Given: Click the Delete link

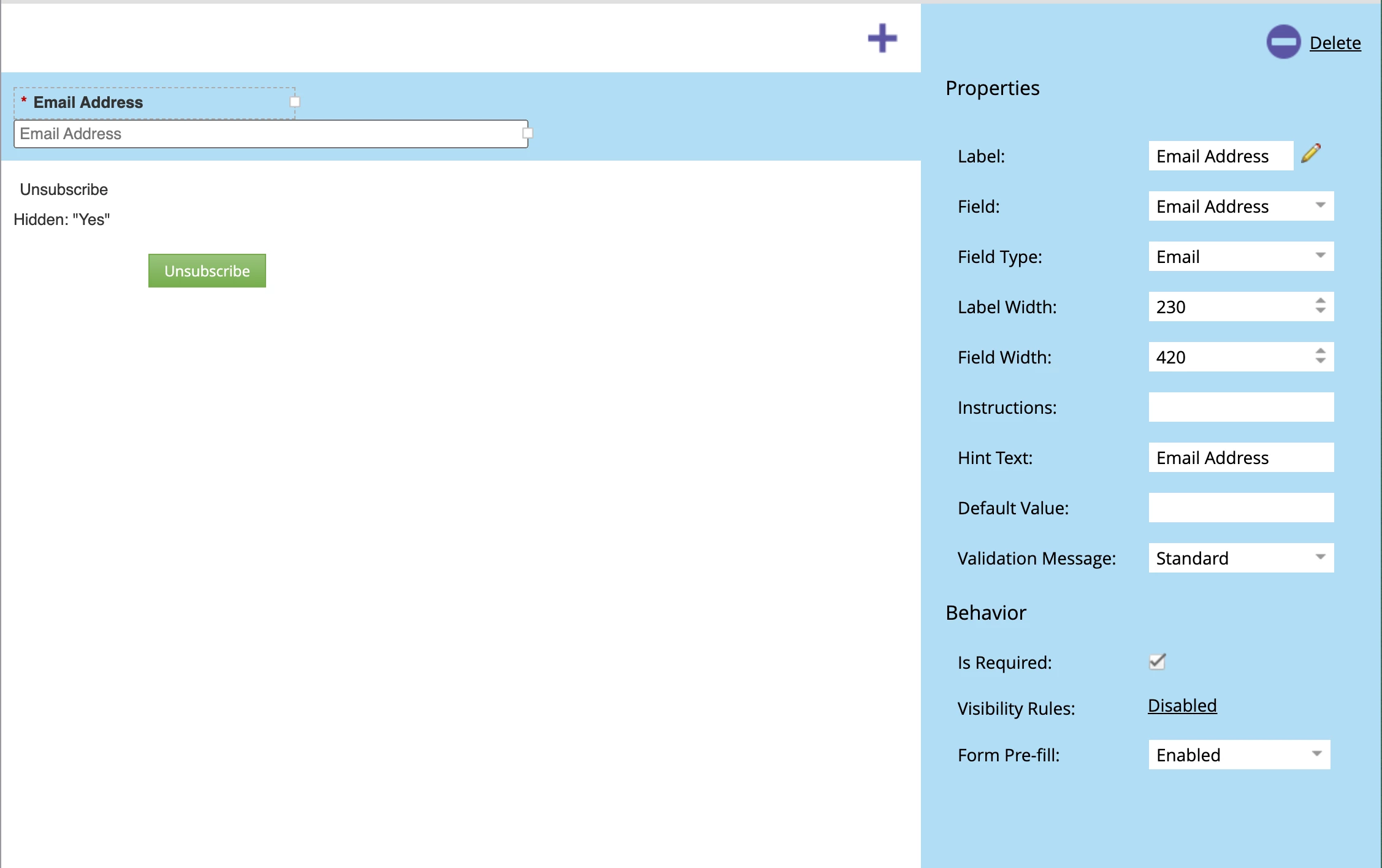Looking at the screenshot, I should [x=1335, y=43].
